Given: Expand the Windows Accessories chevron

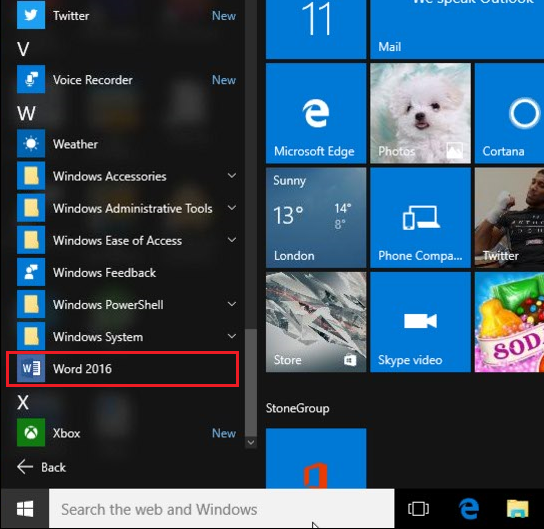Looking at the screenshot, I should click(x=232, y=176).
